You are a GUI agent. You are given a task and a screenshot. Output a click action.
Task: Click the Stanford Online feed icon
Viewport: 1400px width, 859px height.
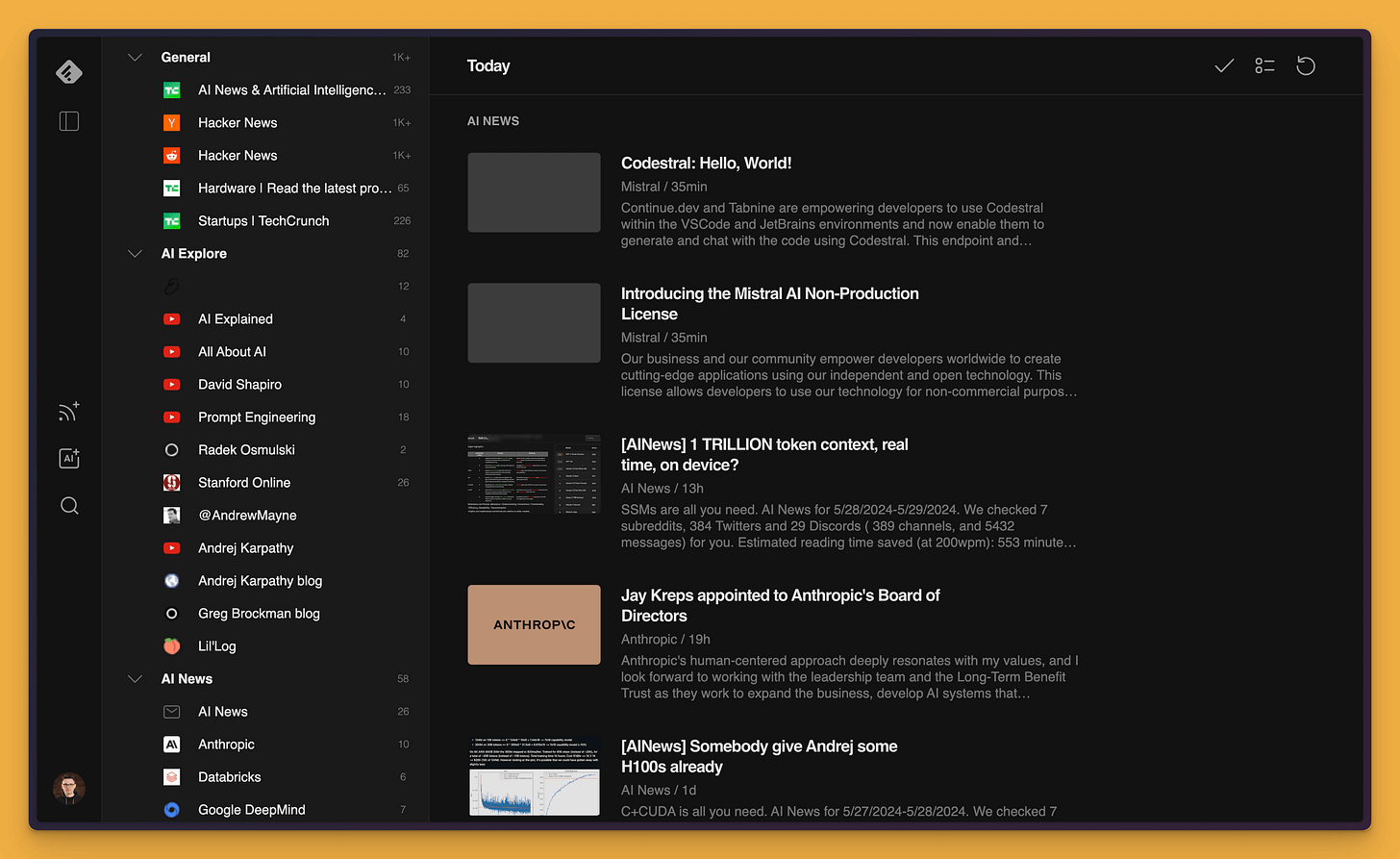[172, 483]
